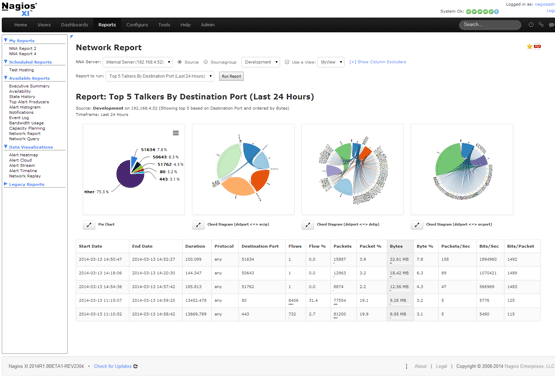The image size is (555, 376).
Task: Expand Chord Diagram dstport srcport popout icon
Action: [417, 224]
